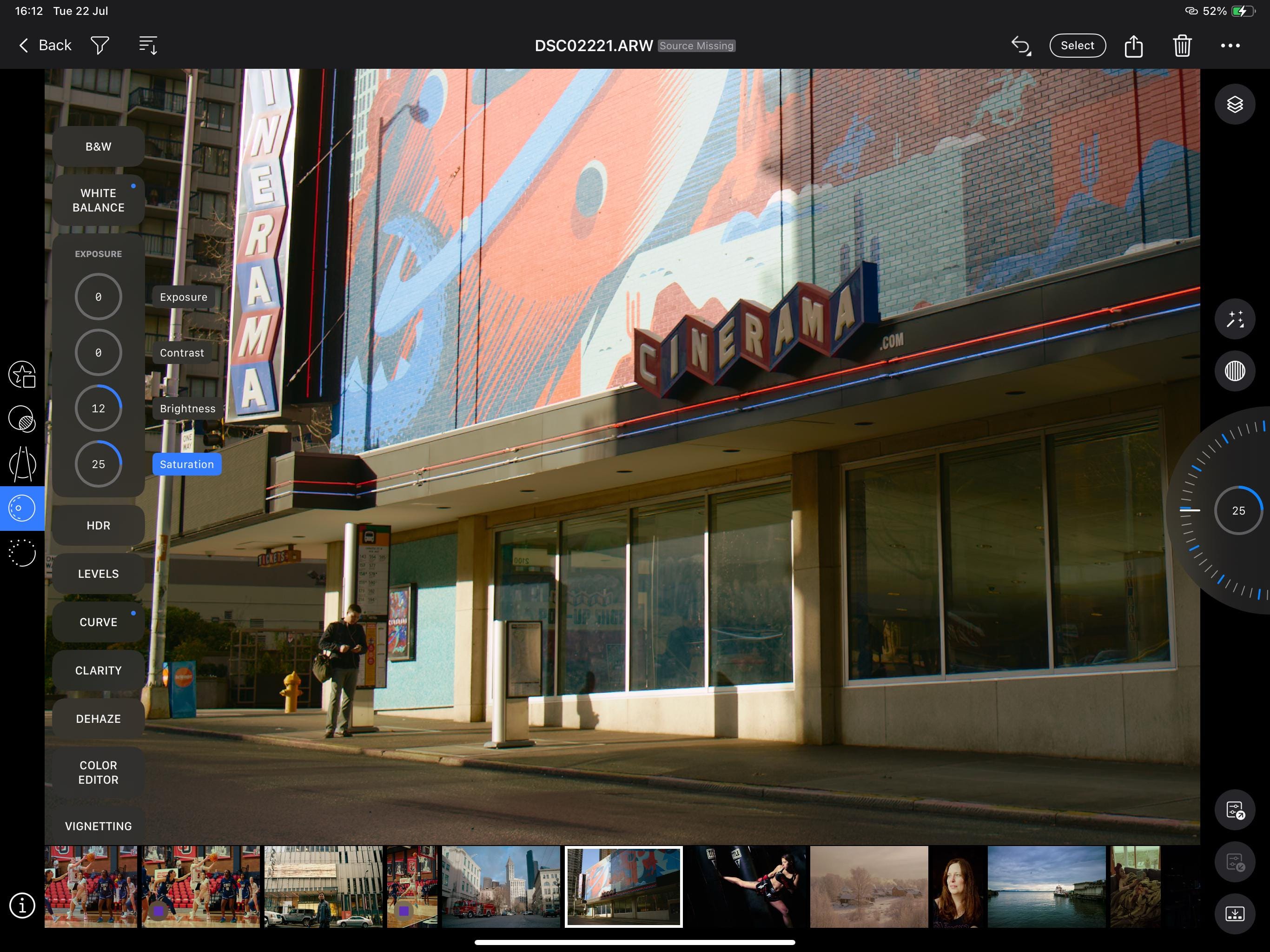Open the dotted circle retouch tool
1270x952 pixels.
[22, 553]
